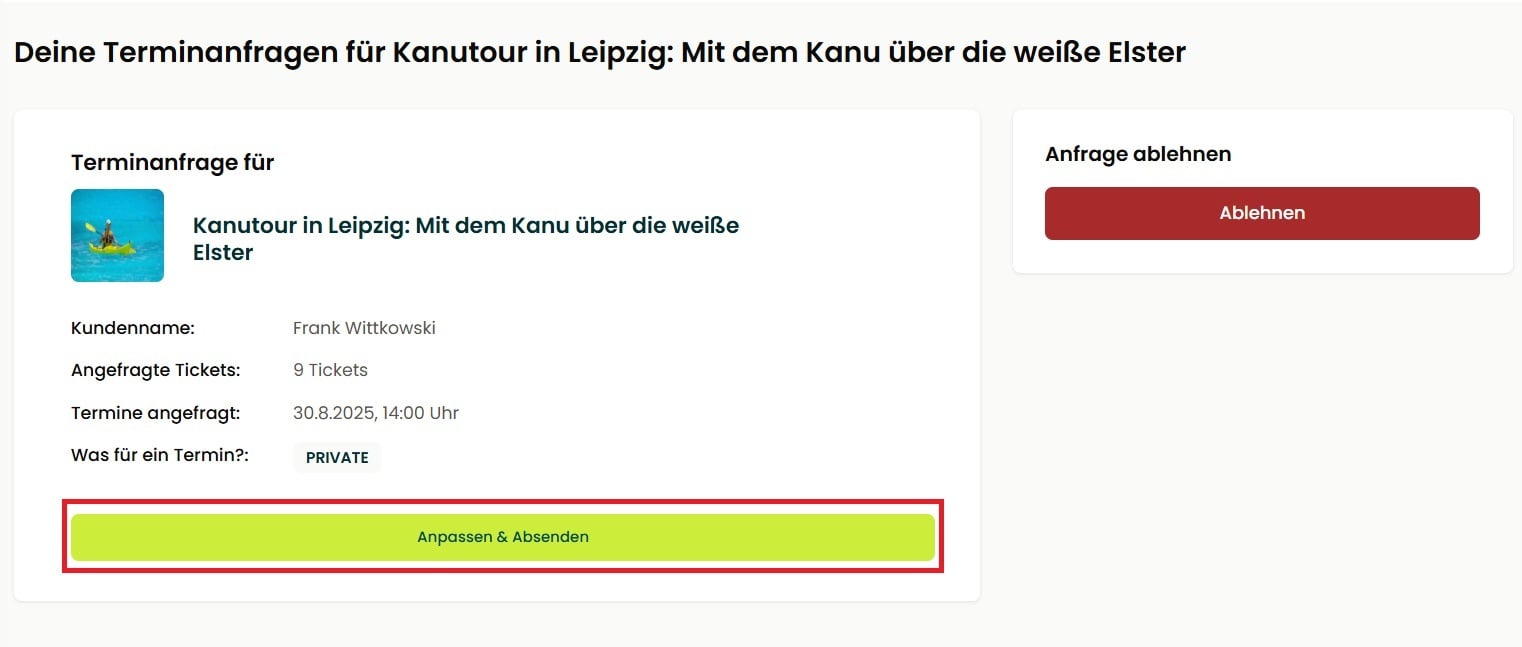Viewport: 1522px width, 647px height.
Task: Click the Was für ein Termin? label
Action: pyautogui.click(x=159, y=455)
